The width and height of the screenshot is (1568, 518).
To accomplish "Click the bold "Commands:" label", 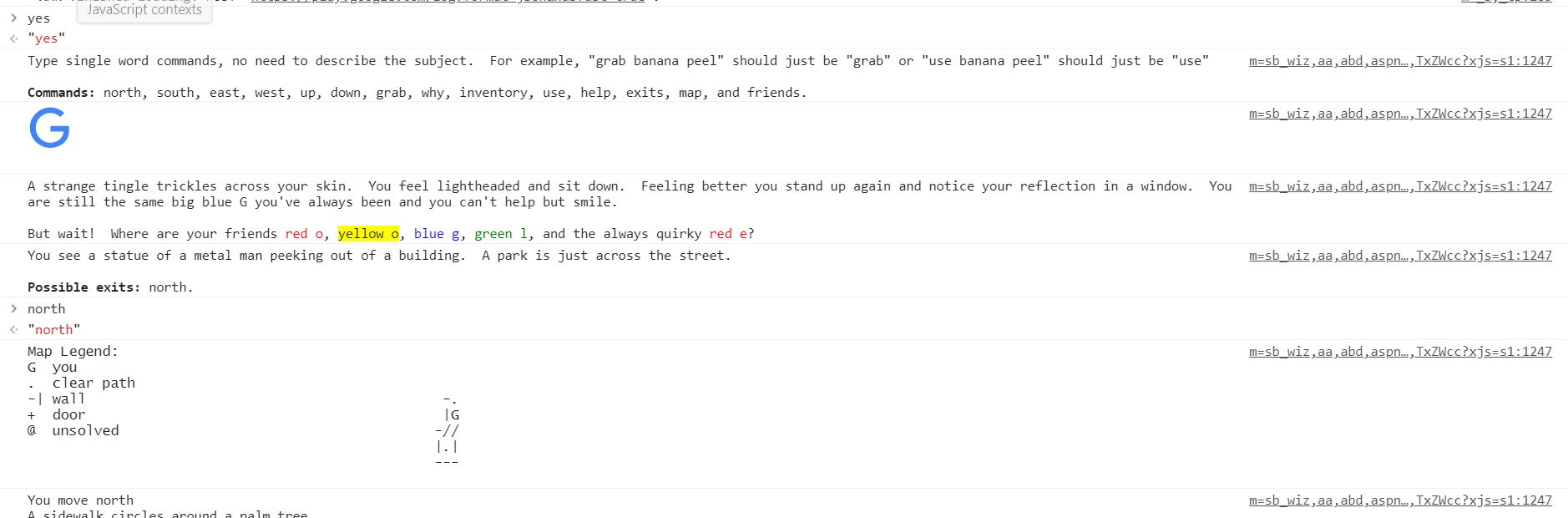I will (x=61, y=93).
